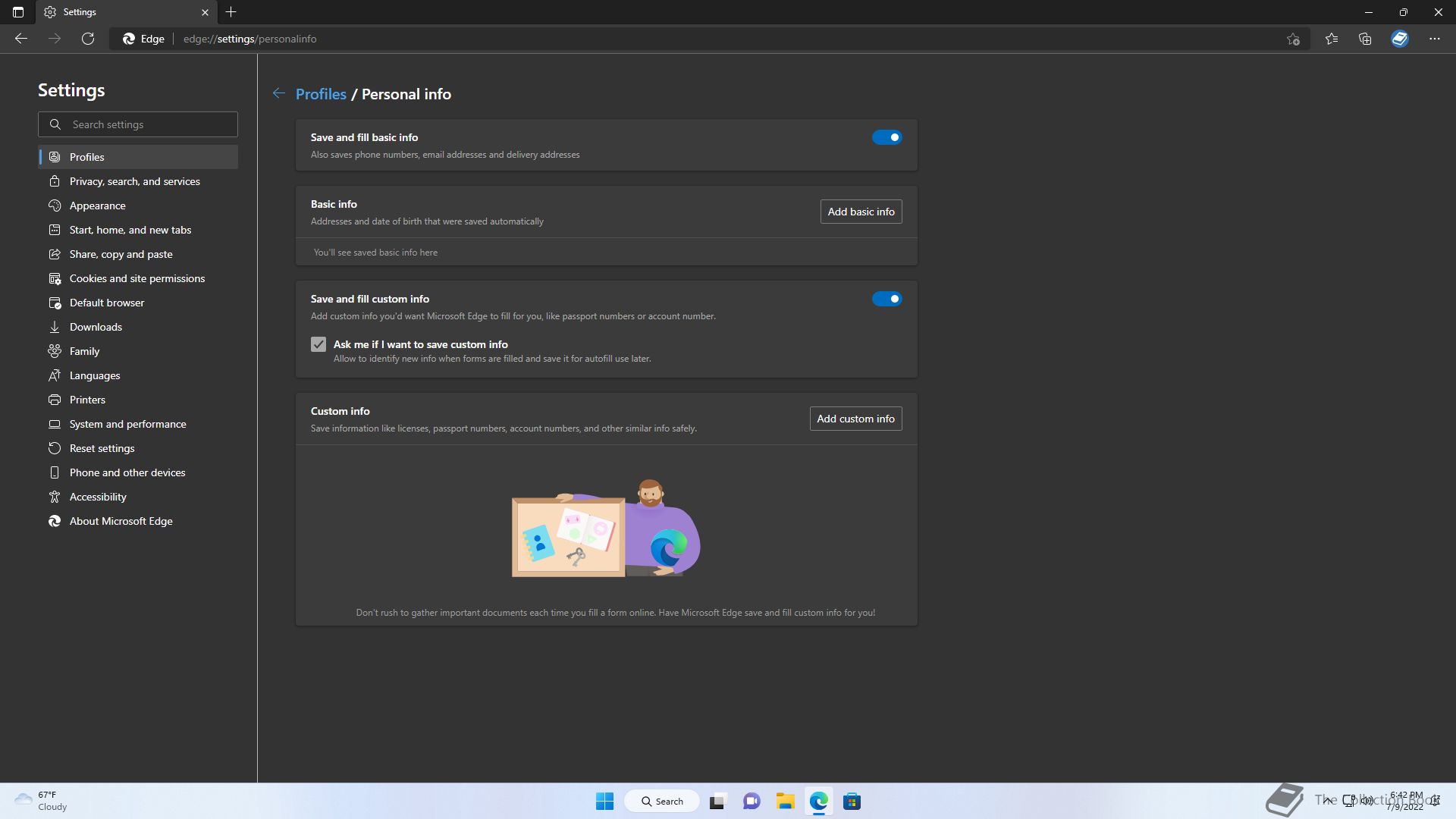This screenshot has width=1456, height=819.
Task: Click the Search box on Windows taskbar
Action: [x=662, y=801]
